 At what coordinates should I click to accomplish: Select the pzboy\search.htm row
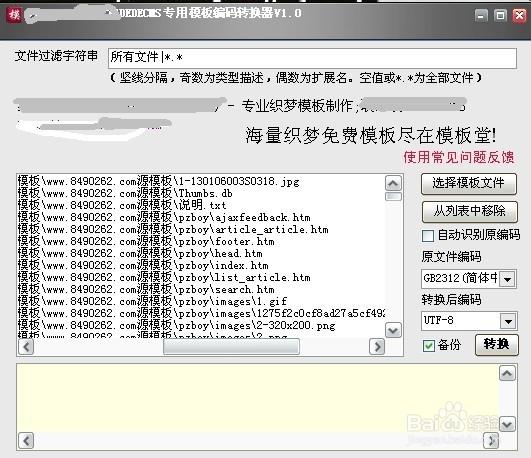click(x=201, y=289)
